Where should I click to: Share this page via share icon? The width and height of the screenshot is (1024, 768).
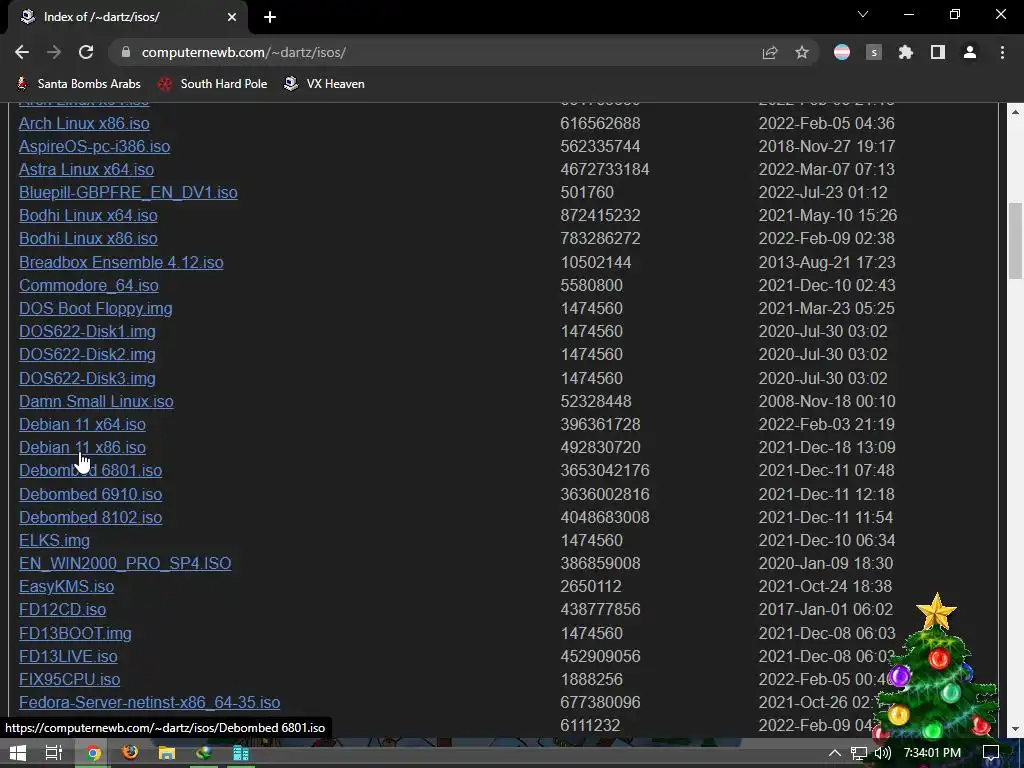click(770, 52)
